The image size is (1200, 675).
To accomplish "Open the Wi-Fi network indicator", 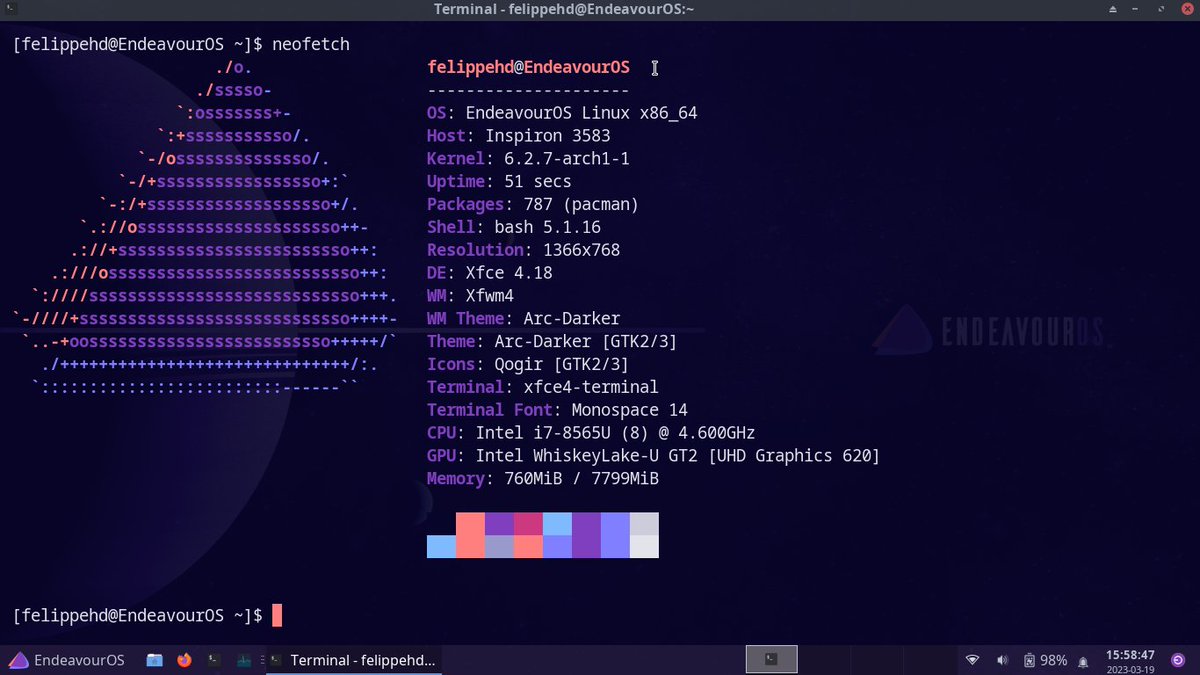I will (972, 660).
